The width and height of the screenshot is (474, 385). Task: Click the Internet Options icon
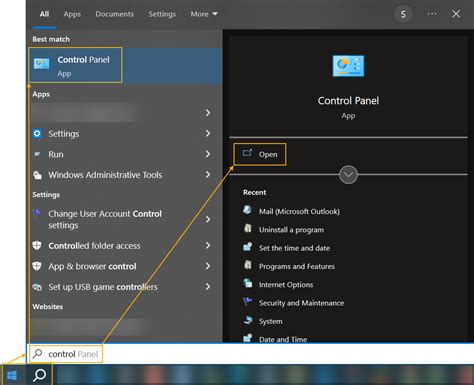pos(248,283)
